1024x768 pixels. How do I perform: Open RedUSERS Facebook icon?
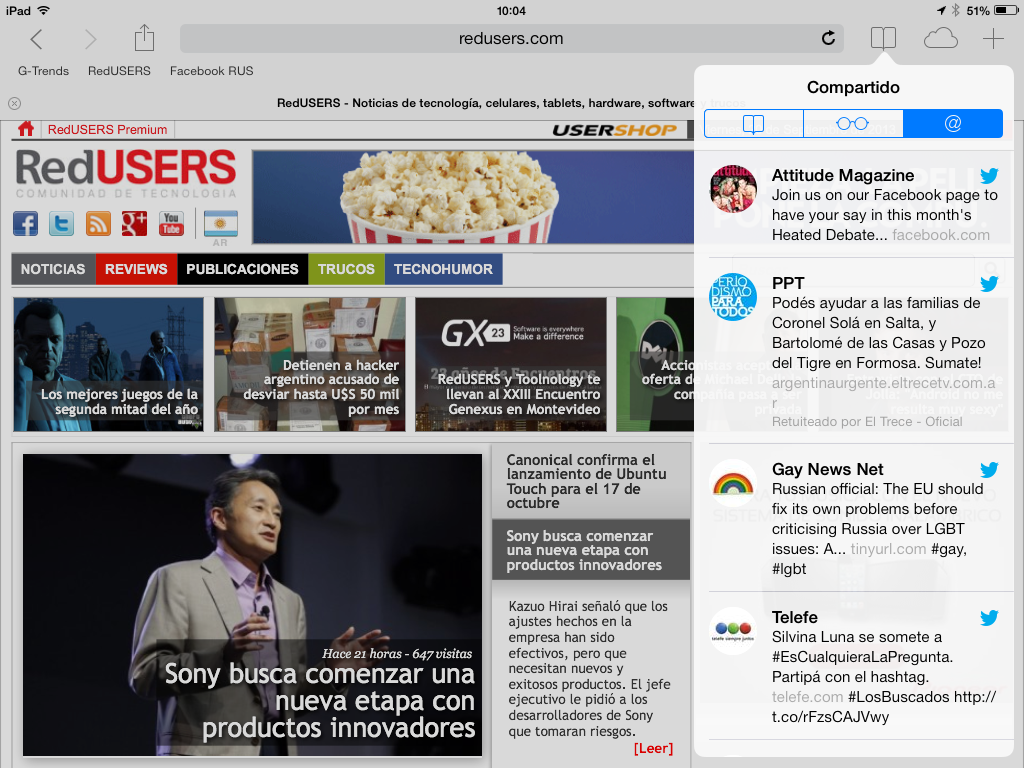coord(25,223)
